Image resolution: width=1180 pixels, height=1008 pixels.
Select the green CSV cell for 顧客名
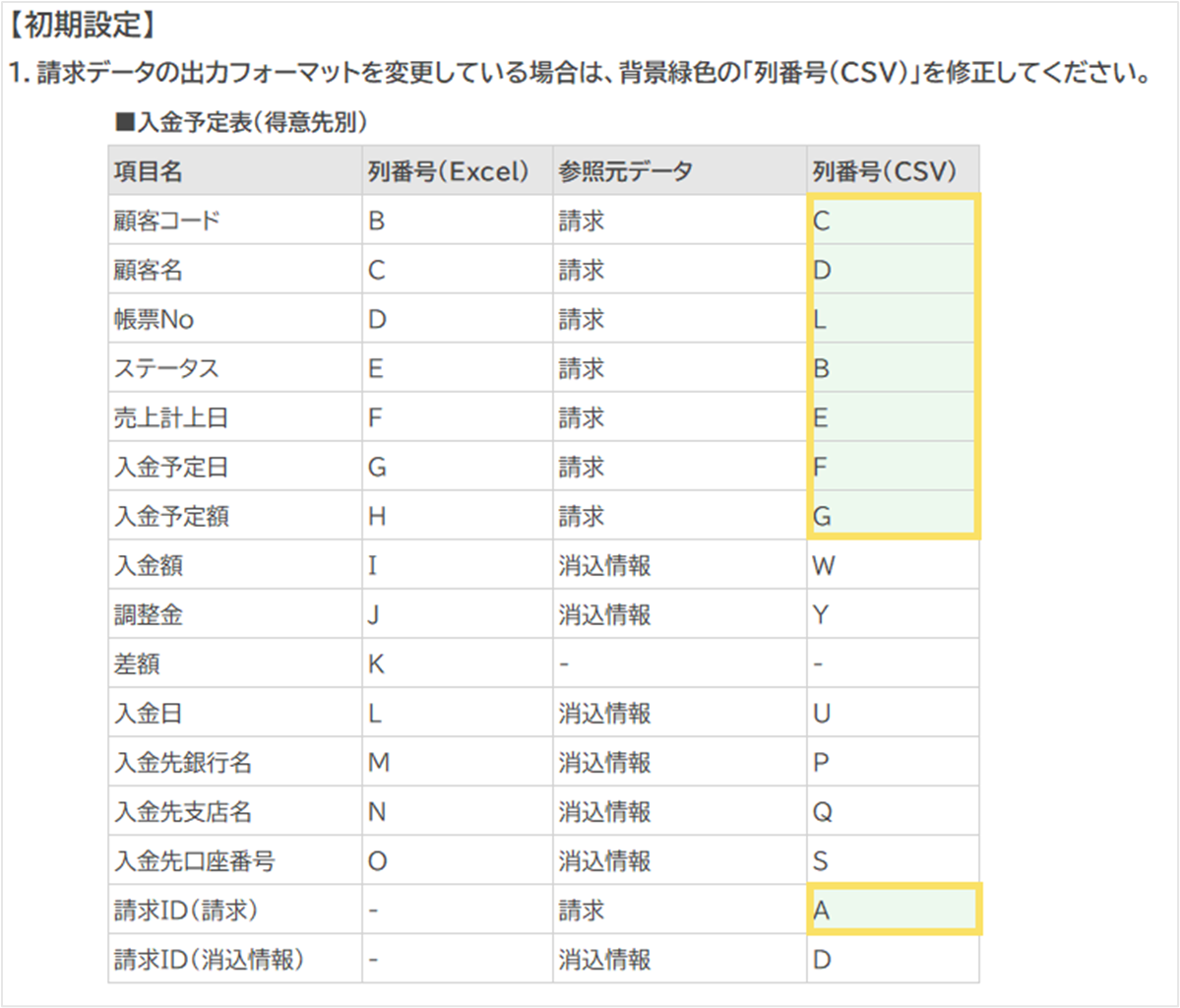tap(893, 270)
